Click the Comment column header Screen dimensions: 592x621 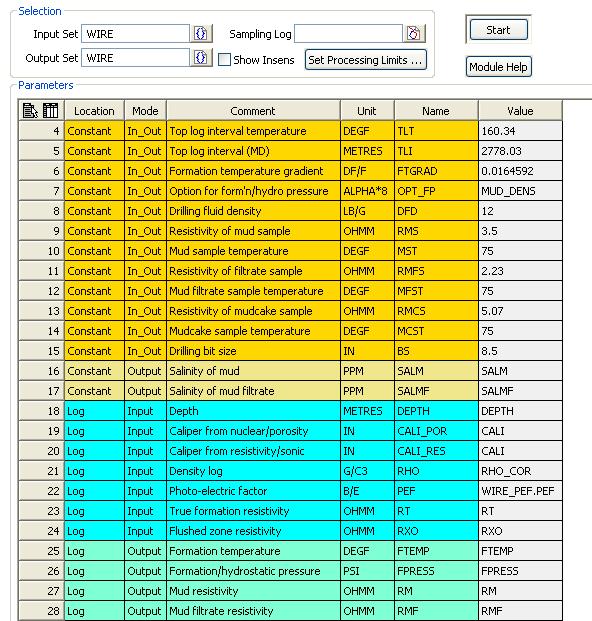(x=253, y=110)
